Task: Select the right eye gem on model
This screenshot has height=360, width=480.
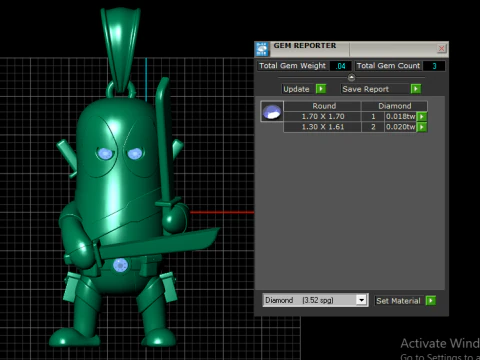Action: (135, 154)
